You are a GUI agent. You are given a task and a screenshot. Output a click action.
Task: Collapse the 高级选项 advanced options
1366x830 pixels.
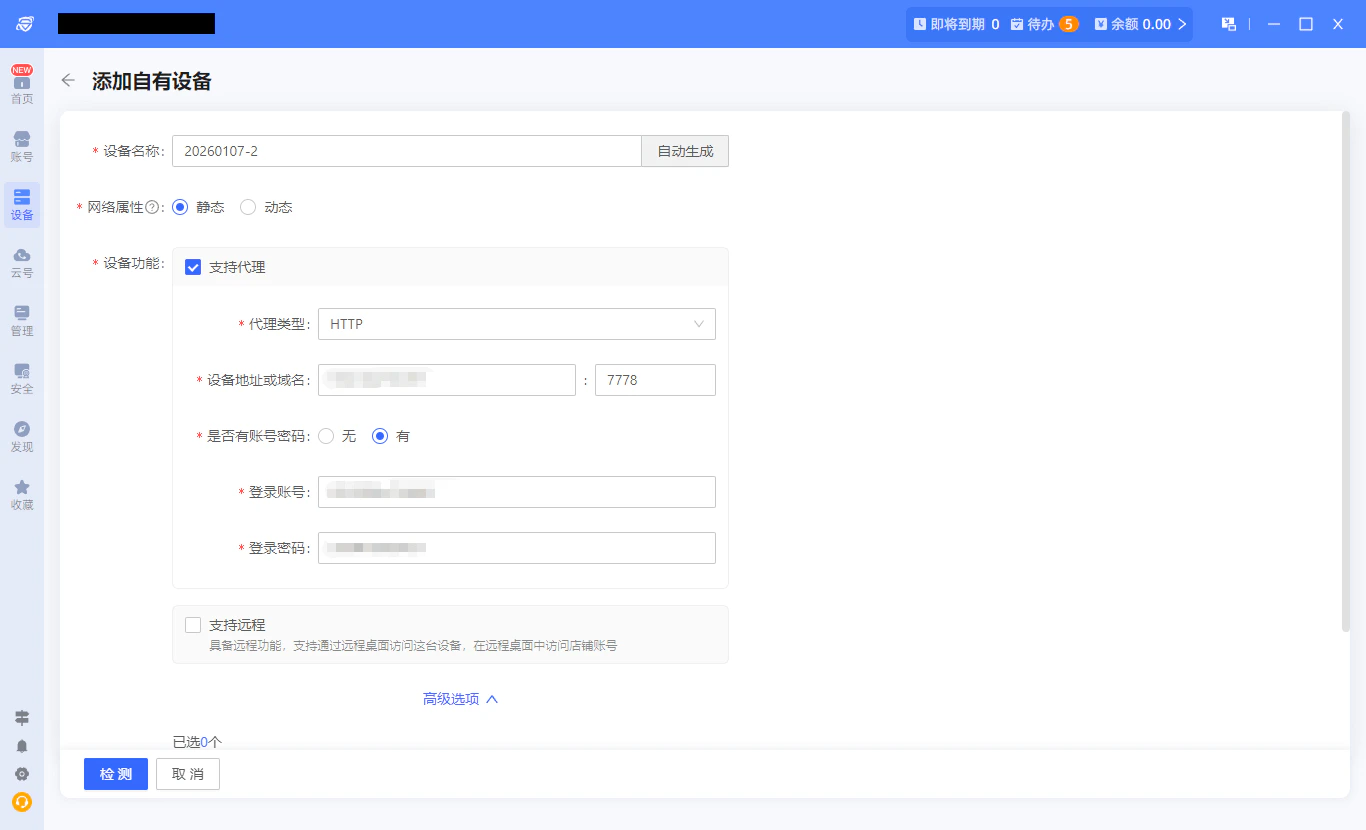pos(460,698)
